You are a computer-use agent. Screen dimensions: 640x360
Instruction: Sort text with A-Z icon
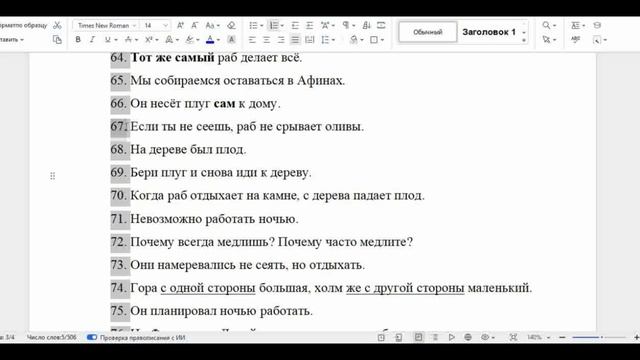(x=367, y=25)
